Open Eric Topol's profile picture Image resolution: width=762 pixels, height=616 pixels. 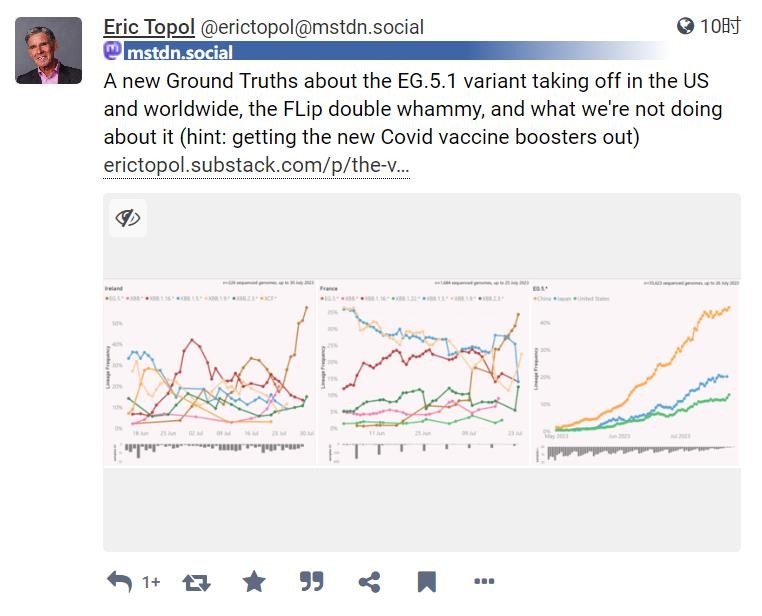click(49, 50)
